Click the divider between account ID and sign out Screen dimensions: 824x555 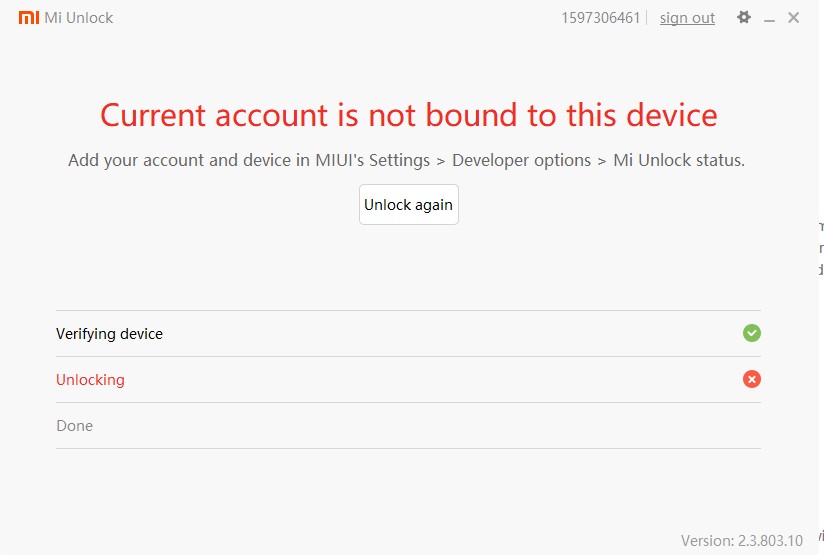[x=648, y=18]
